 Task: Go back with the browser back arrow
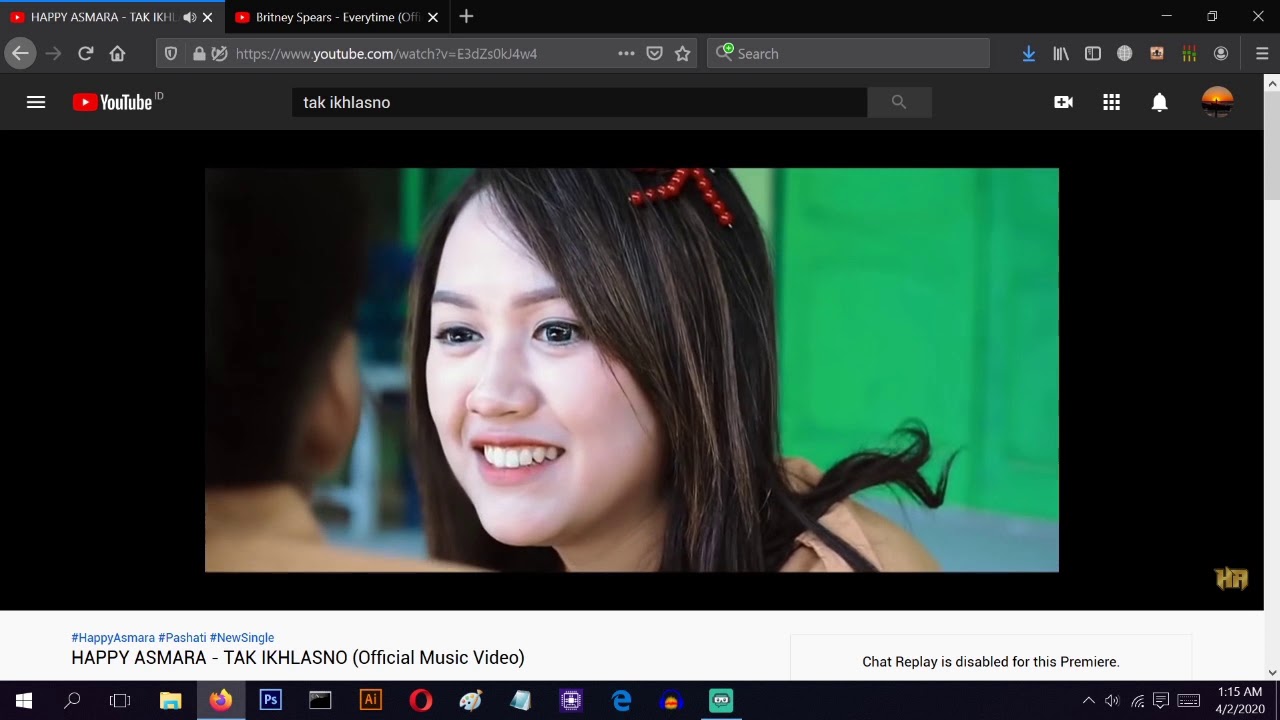tap(21, 54)
